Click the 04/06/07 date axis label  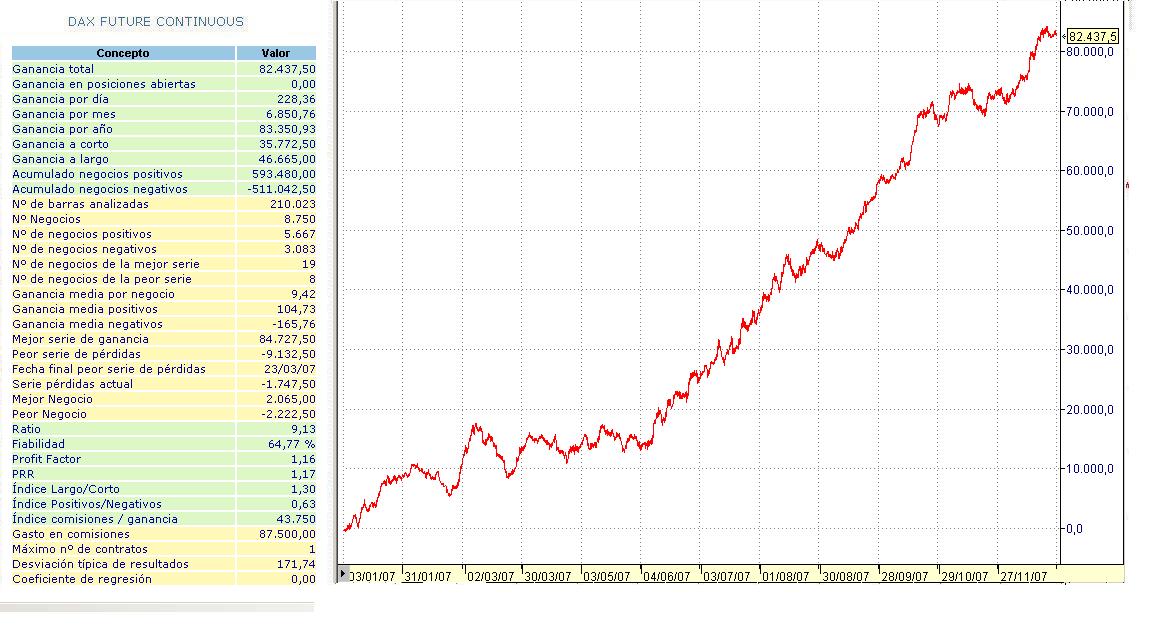667,577
